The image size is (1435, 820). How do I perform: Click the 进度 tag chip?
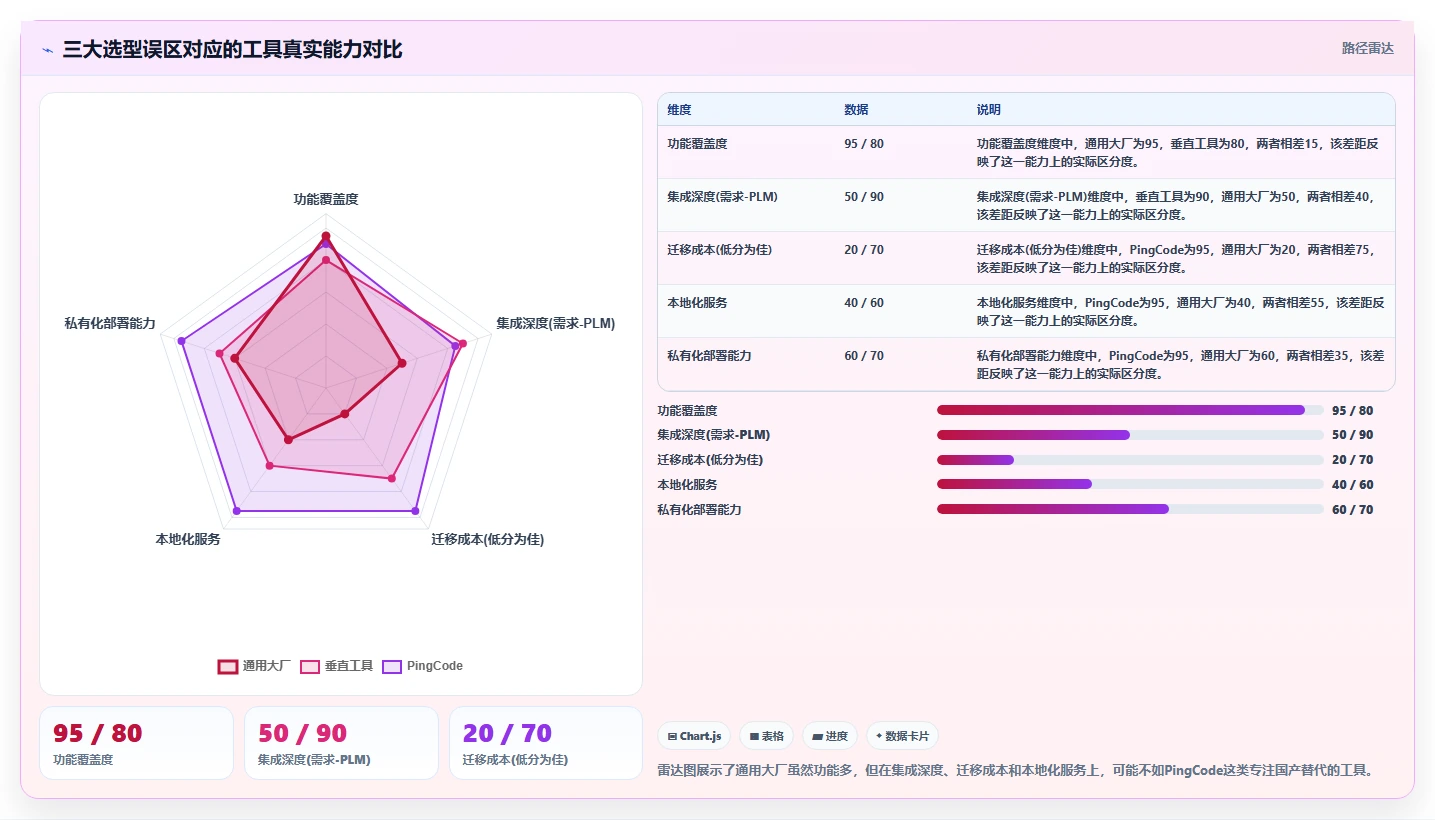(830, 736)
